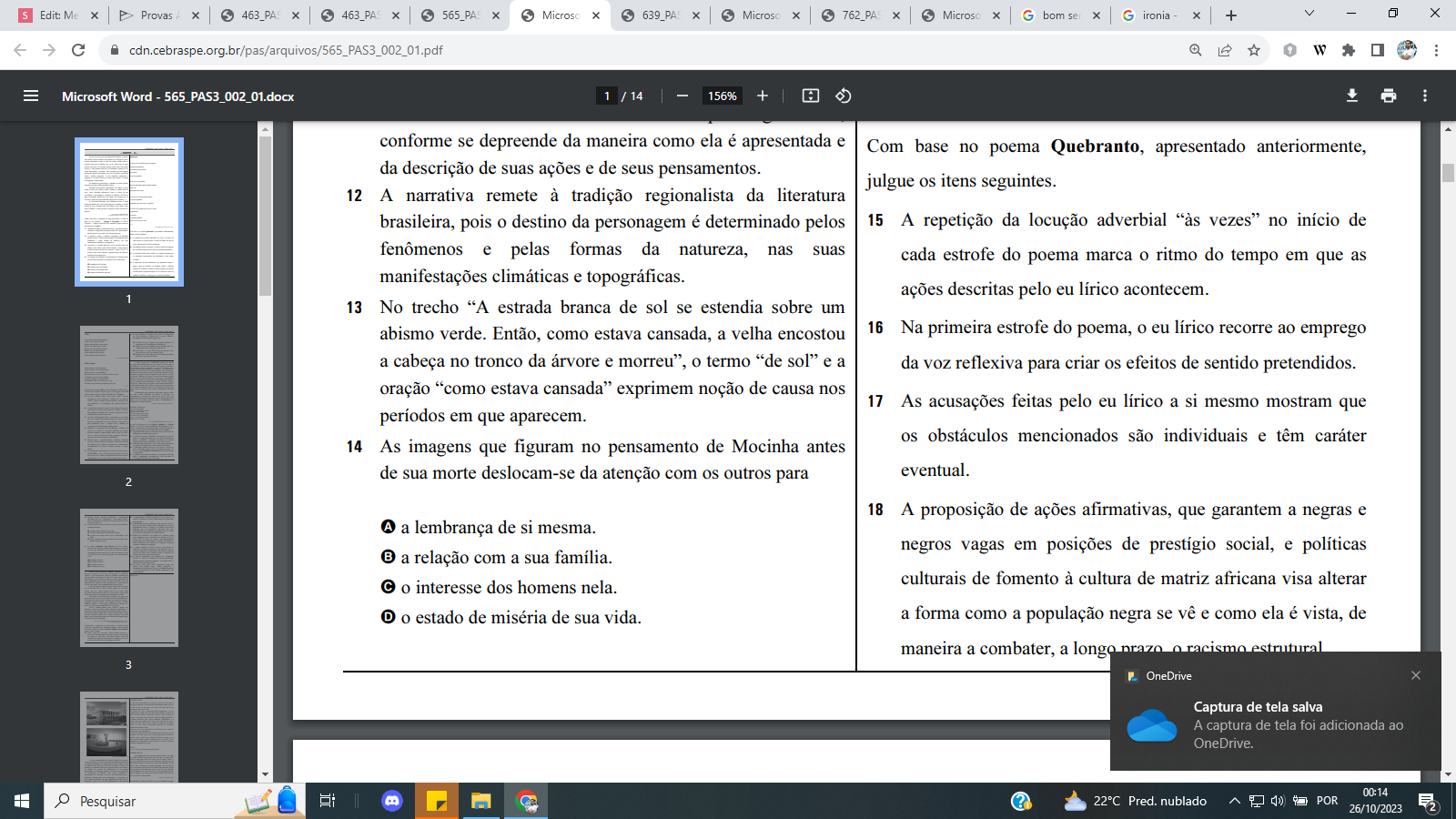
Task: Open Task View on the taskbar
Action: [x=328, y=801]
